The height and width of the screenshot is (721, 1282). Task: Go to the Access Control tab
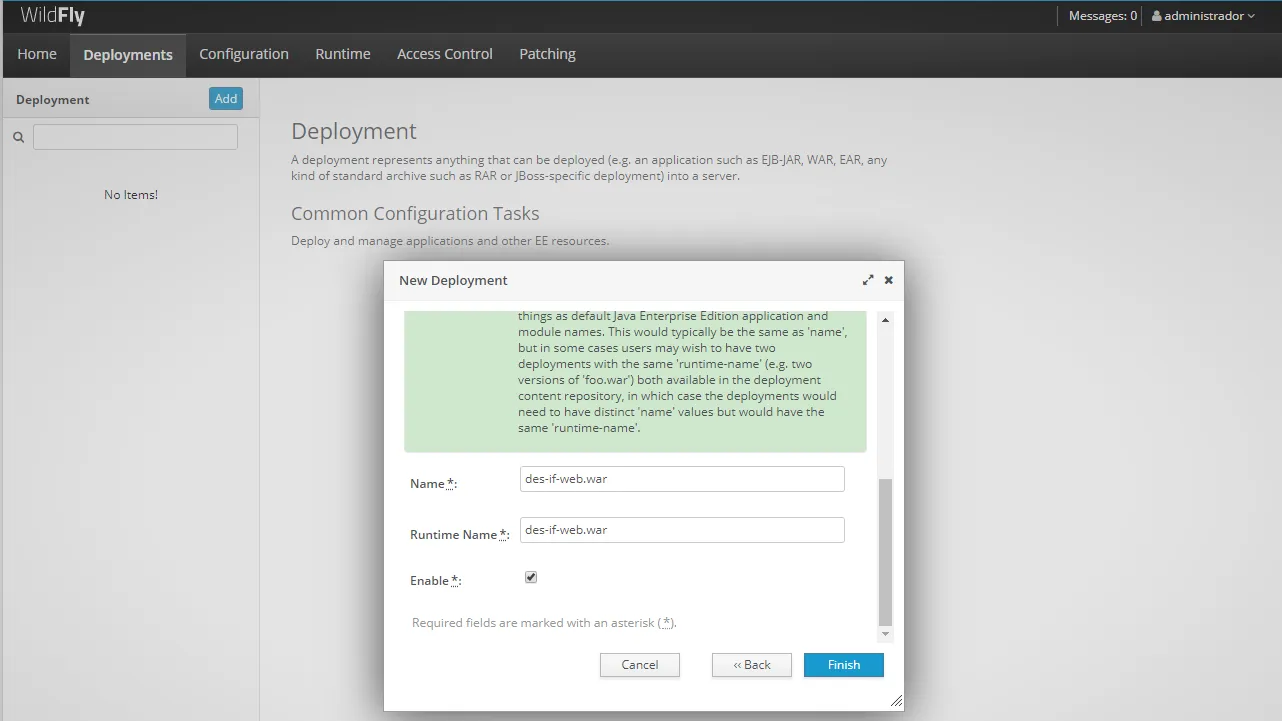click(445, 54)
